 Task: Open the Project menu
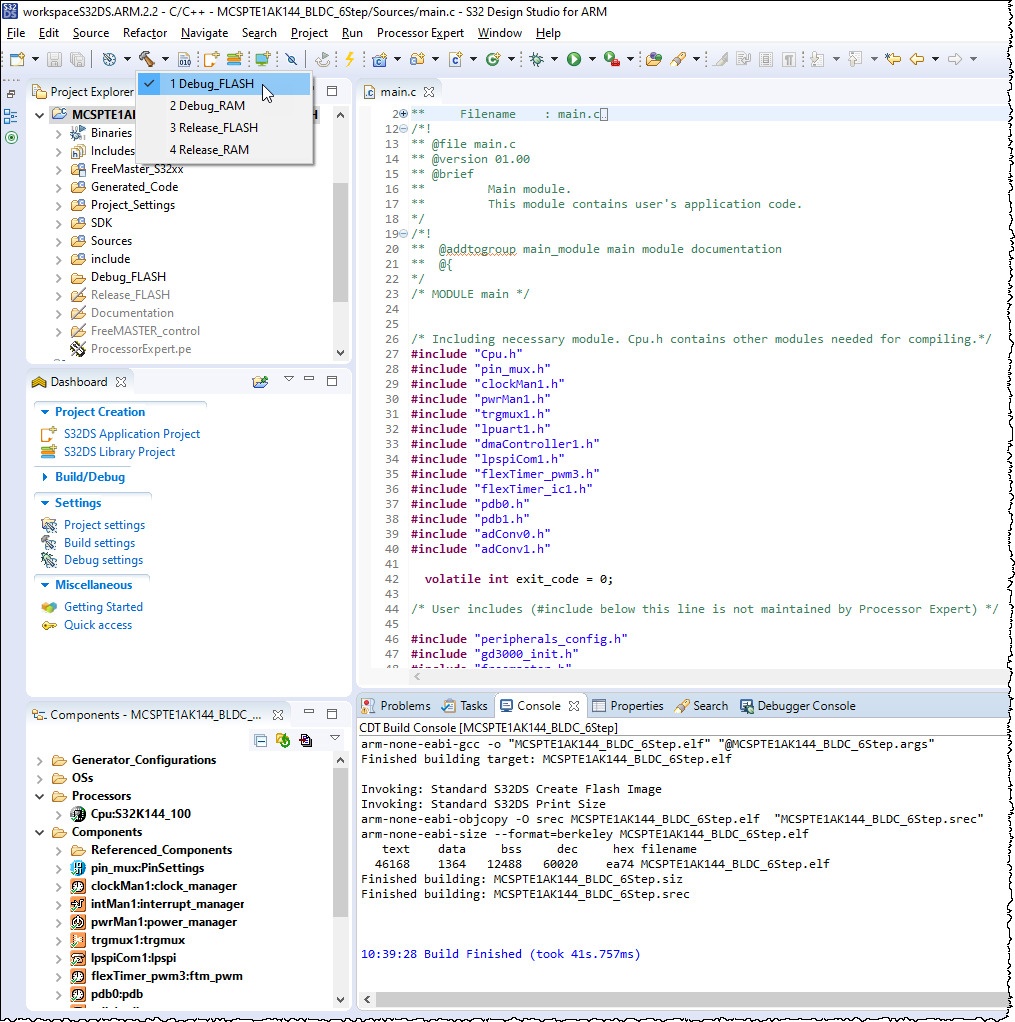tap(309, 33)
